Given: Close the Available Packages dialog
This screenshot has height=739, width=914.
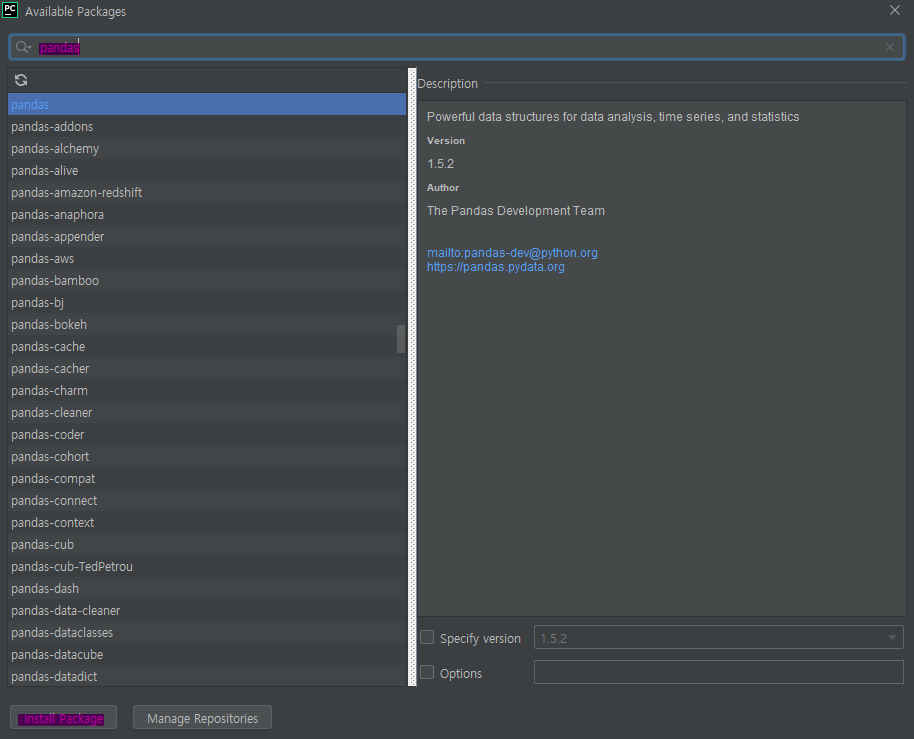Looking at the screenshot, I should [895, 10].
